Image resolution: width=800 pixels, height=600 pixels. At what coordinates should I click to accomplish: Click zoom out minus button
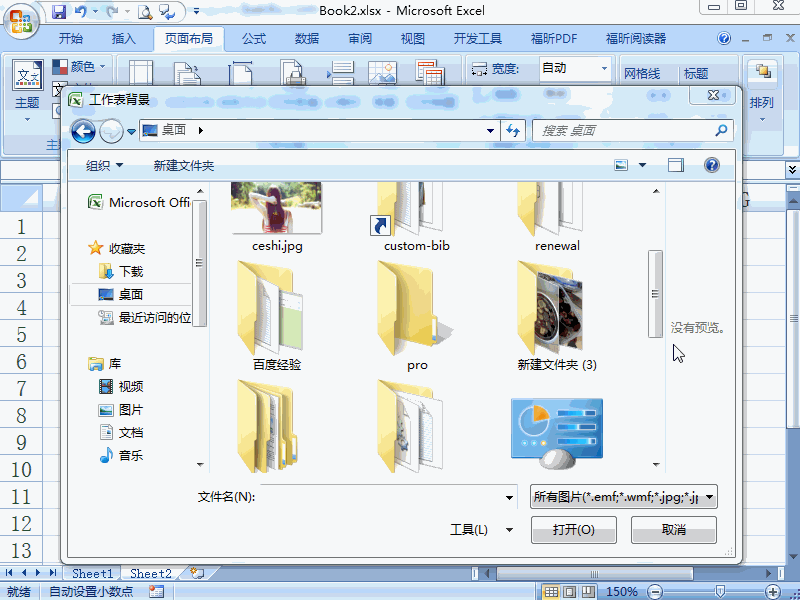pyautogui.click(x=655, y=592)
